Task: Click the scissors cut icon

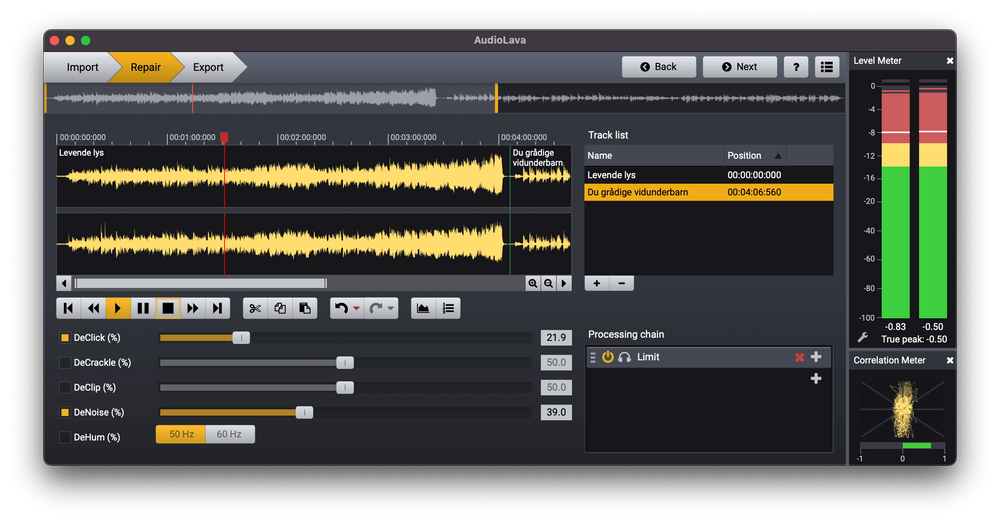Action: point(255,308)
